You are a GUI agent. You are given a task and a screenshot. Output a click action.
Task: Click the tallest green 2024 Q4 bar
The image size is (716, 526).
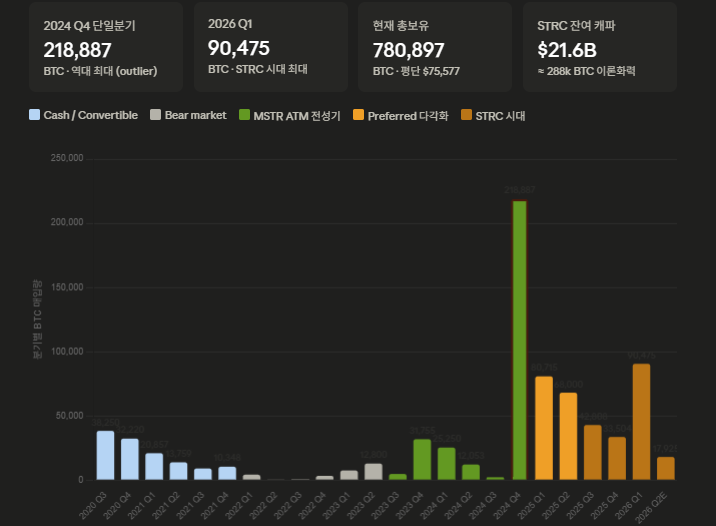point(520,340)
